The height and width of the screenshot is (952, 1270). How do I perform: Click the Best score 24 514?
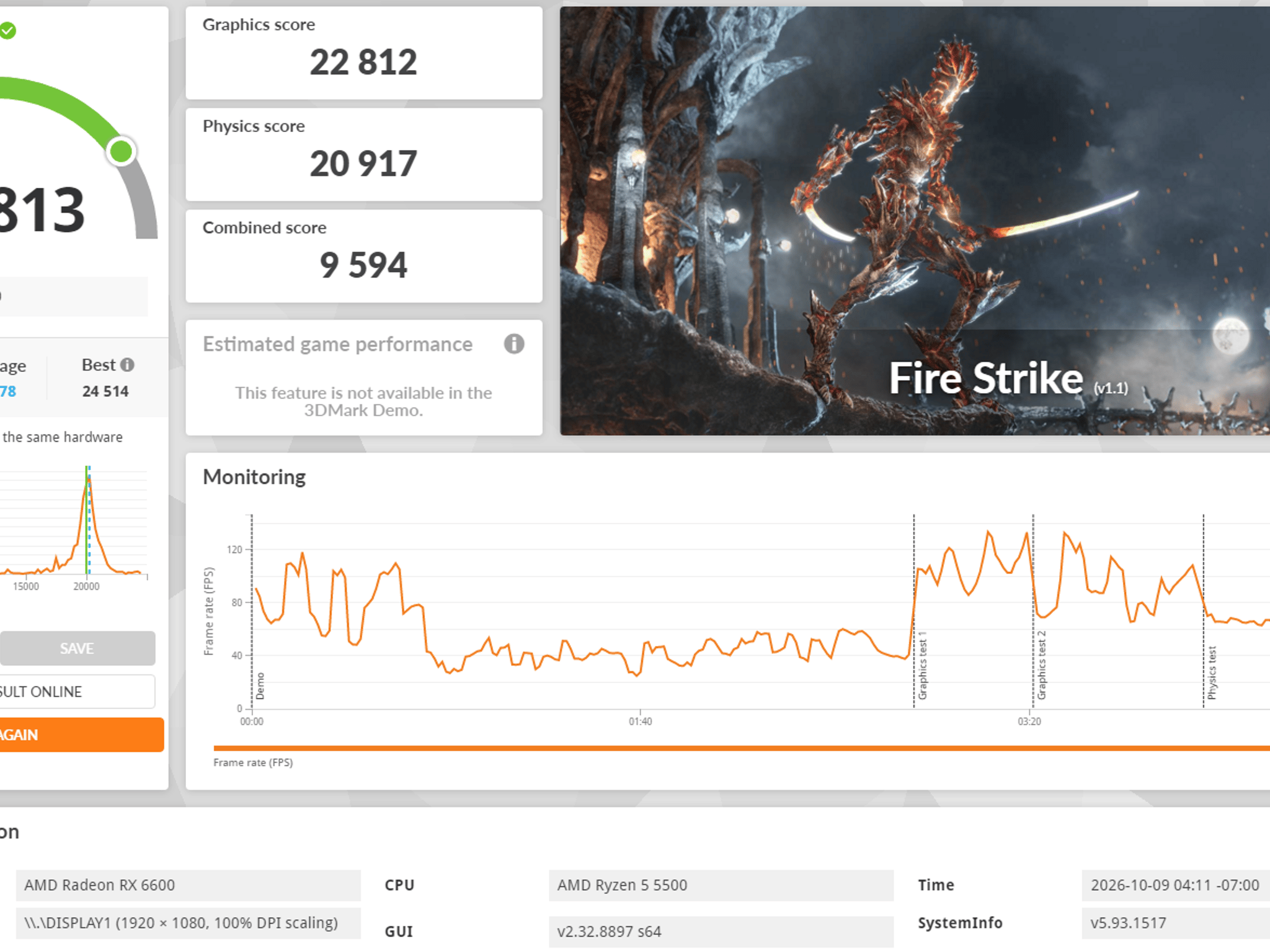105,391
